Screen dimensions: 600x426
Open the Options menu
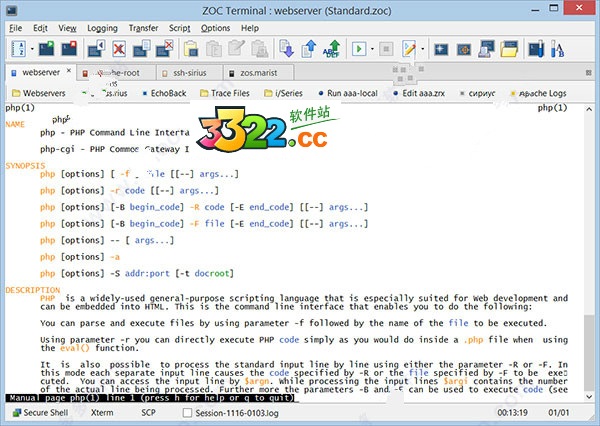(215, 28)
